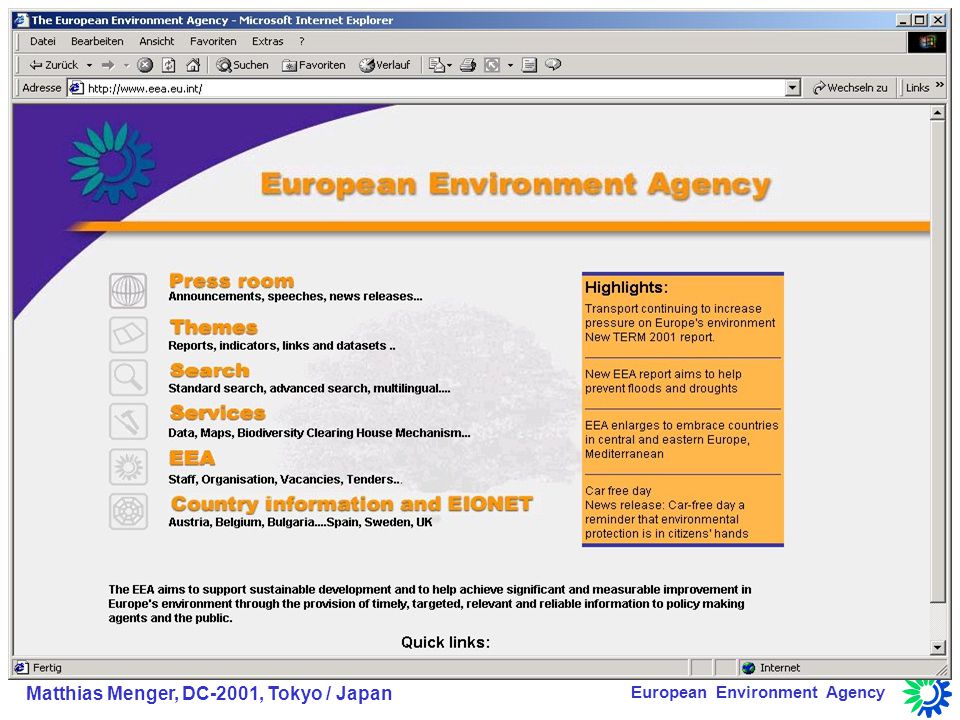Open the Search heading link
The image size is (960, 720).
[210, 370]
